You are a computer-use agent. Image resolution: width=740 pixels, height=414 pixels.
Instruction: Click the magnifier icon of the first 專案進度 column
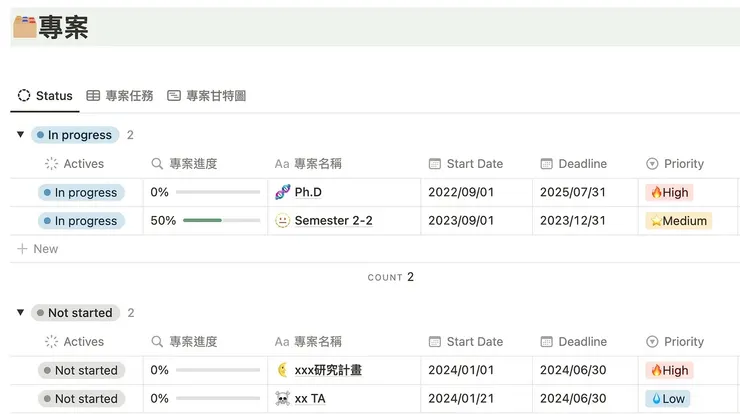click(157, 164)
